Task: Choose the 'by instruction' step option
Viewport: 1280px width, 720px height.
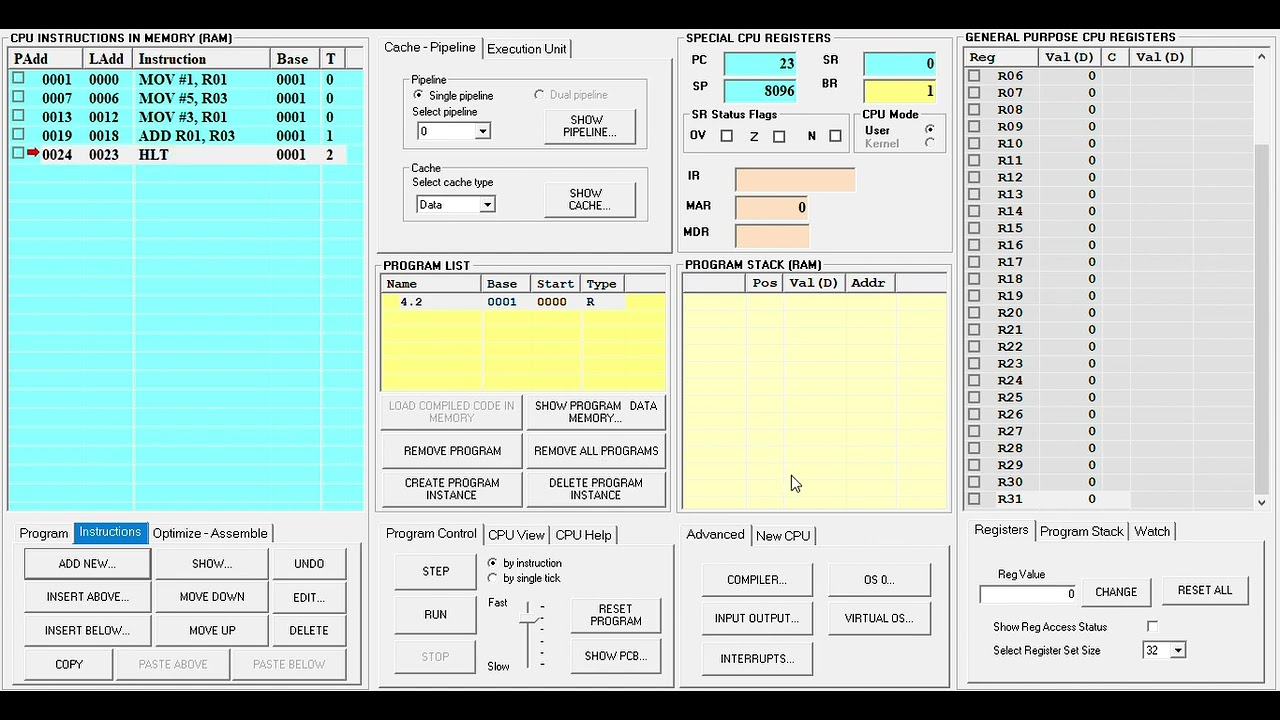Action: tap(492, 563)
